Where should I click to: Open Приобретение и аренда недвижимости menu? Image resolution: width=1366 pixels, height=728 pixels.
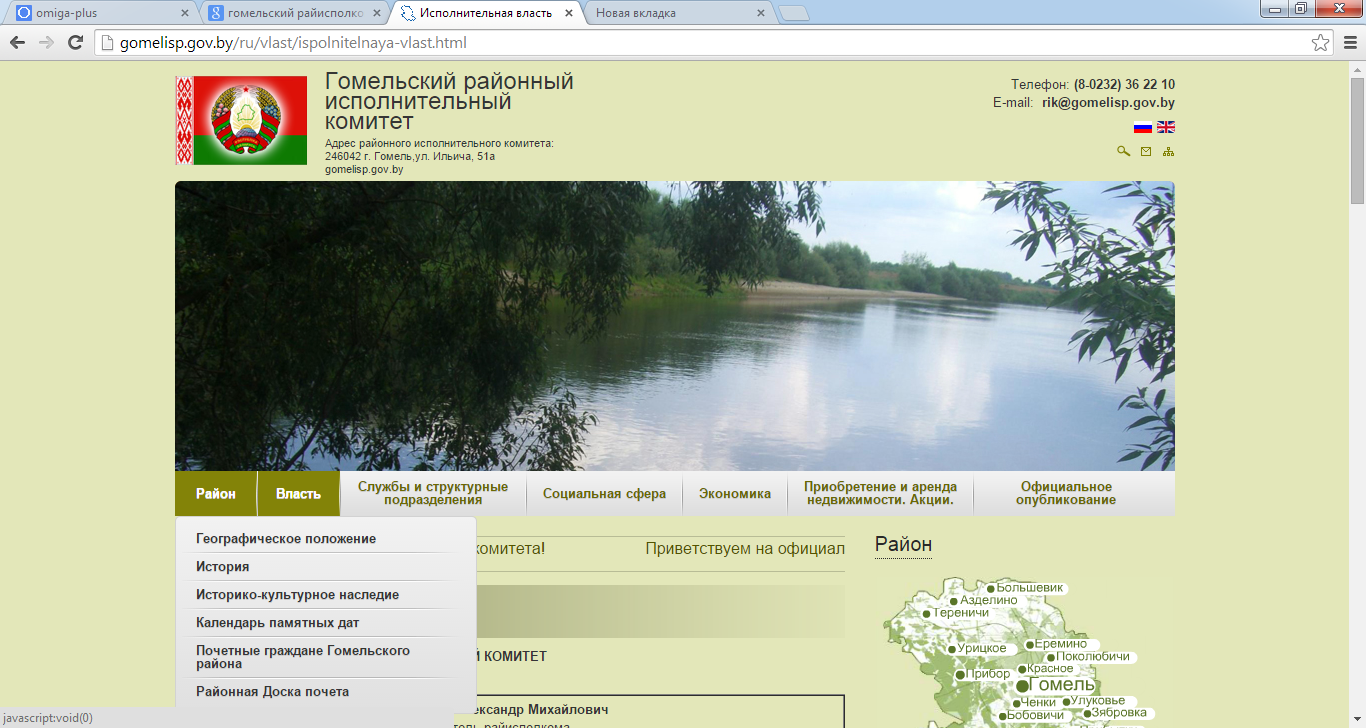[x=880, y=494]
